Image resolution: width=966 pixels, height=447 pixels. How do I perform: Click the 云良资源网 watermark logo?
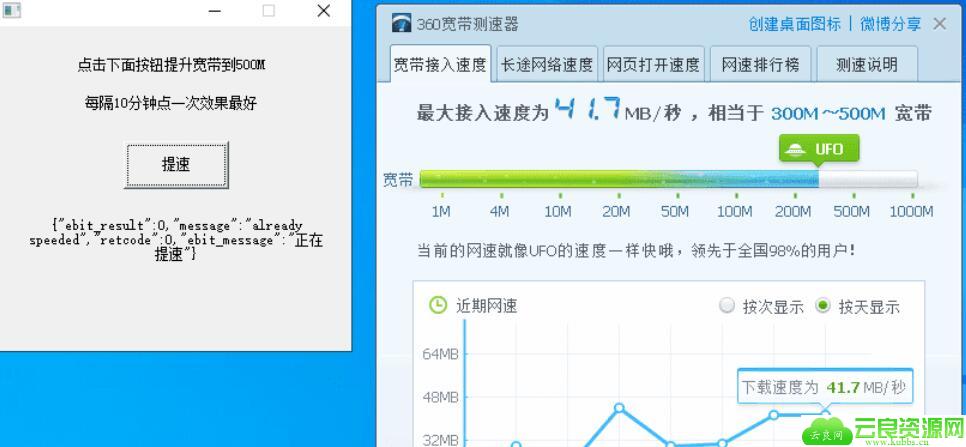pos(880,431)
